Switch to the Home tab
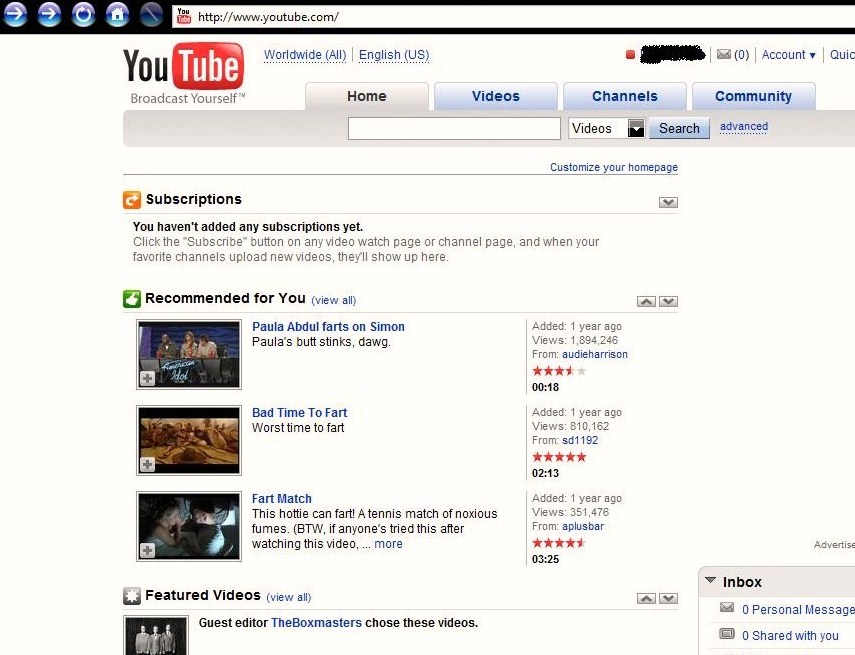Screen dimensions: 855x655 tap(366, 97)
